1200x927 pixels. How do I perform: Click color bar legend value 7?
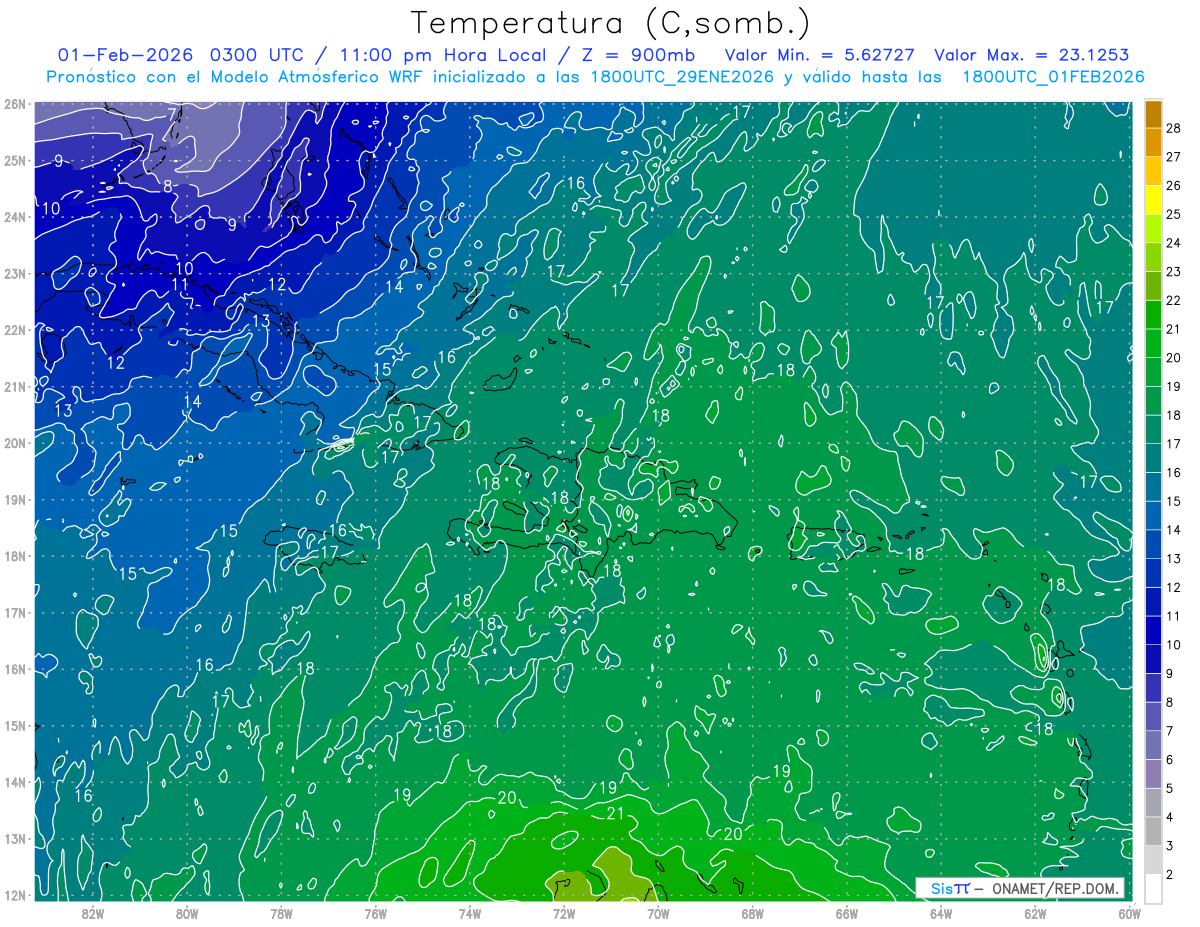pos(1170,731)
